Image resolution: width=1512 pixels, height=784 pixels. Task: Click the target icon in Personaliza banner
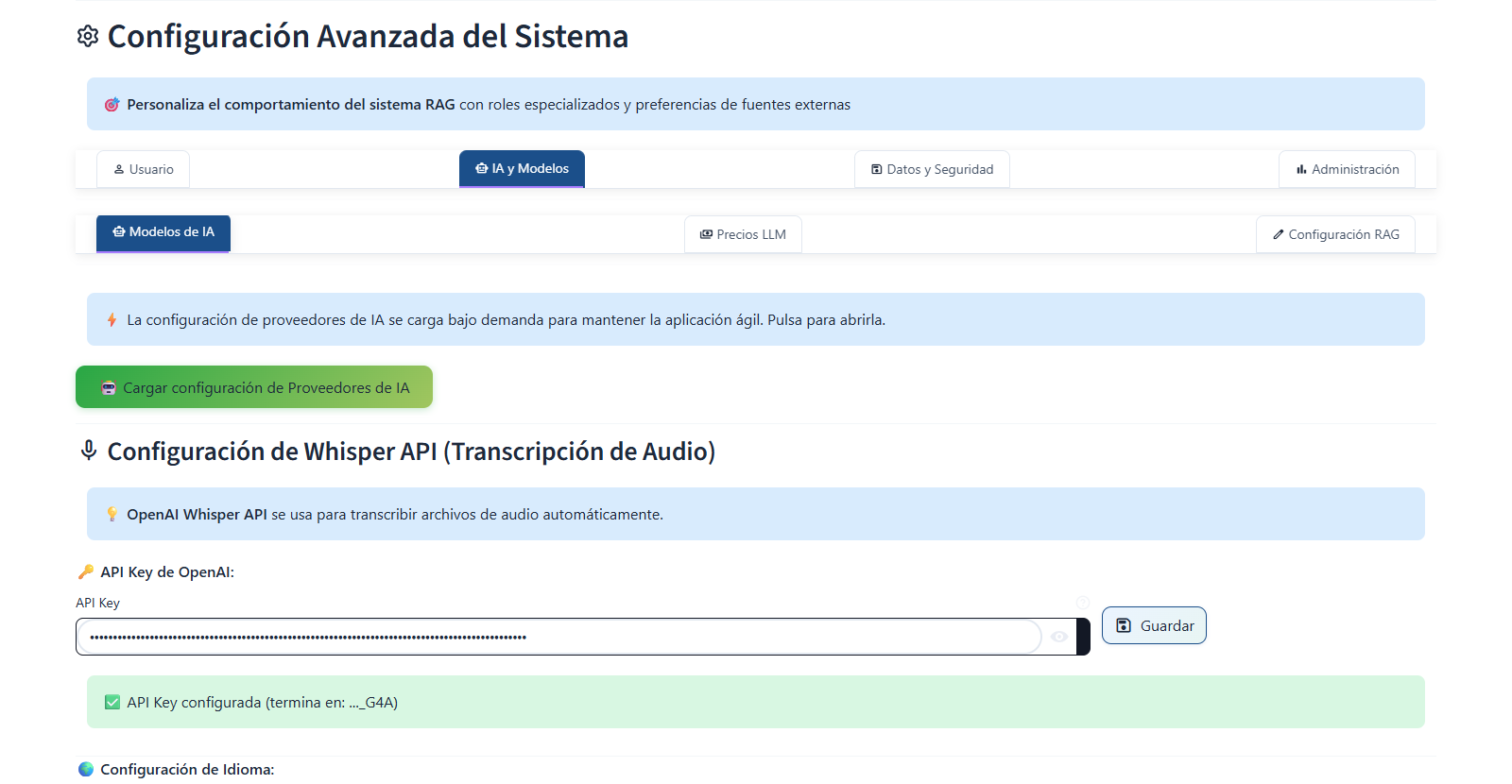point(112,104)
